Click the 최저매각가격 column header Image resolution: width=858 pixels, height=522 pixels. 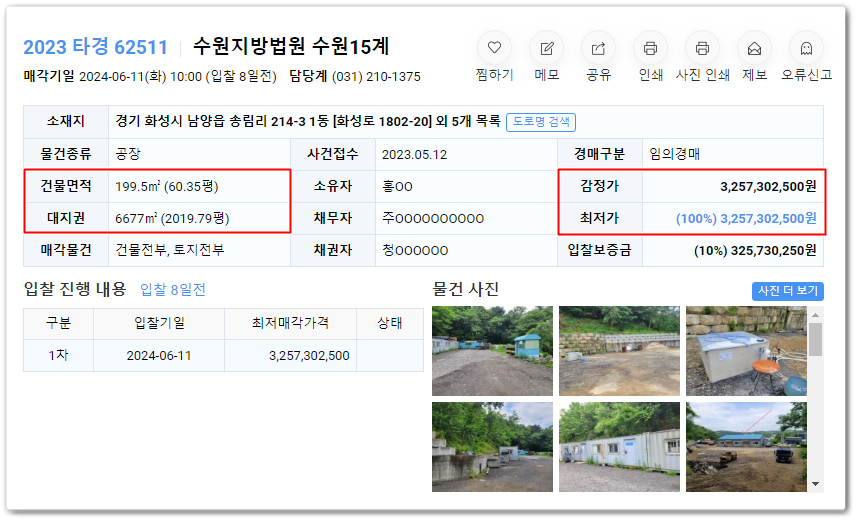290,323
